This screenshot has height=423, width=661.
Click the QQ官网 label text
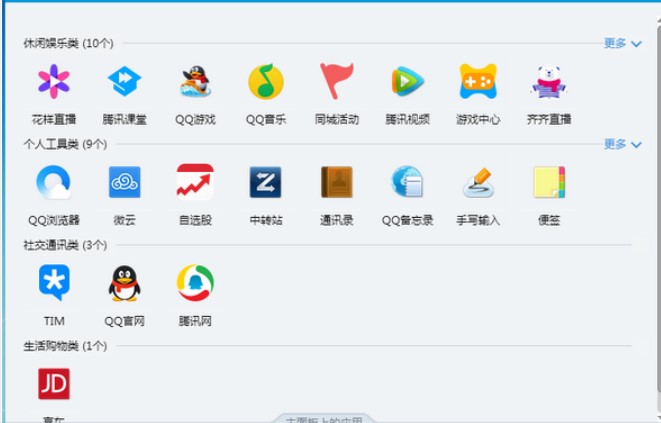(124, 321)
